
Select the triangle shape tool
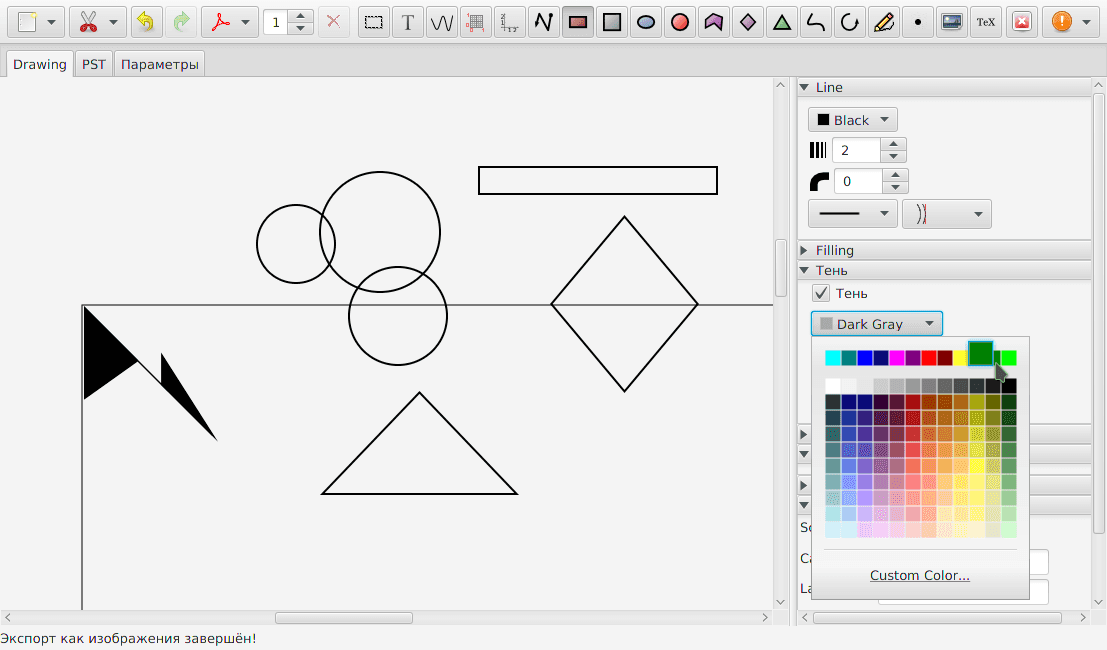coord(782,23)
